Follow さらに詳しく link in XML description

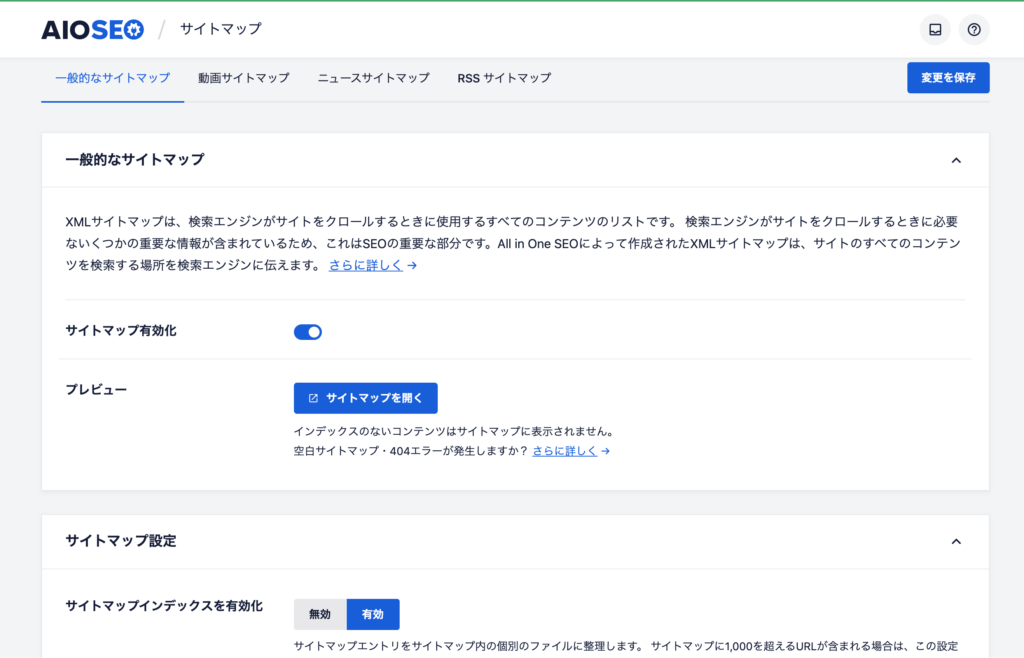click(366, 266)
